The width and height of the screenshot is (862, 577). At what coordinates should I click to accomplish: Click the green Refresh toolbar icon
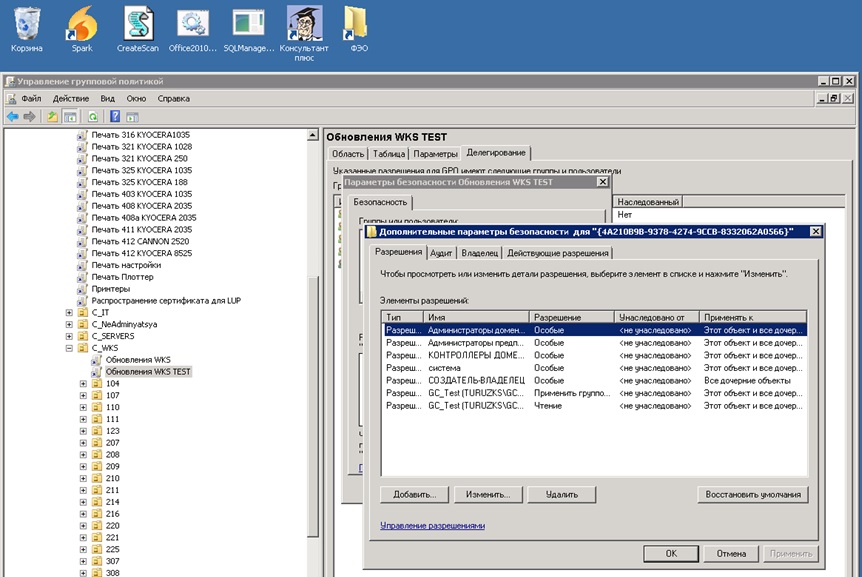point(93,116)
